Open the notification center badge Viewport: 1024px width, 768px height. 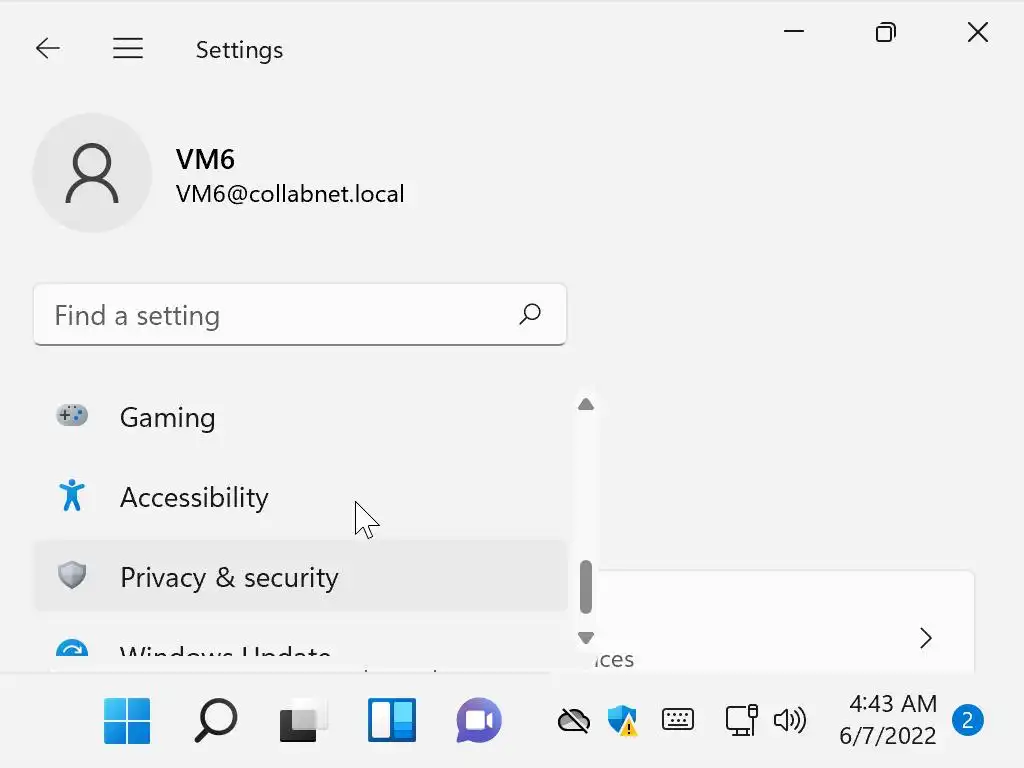(967, 720)
